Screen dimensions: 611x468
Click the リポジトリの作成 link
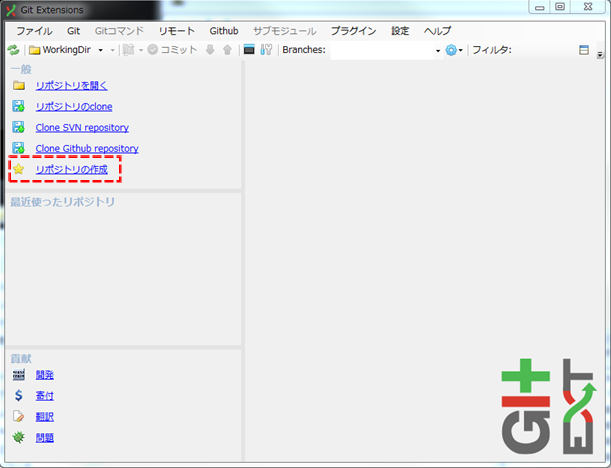coord(71,170)
